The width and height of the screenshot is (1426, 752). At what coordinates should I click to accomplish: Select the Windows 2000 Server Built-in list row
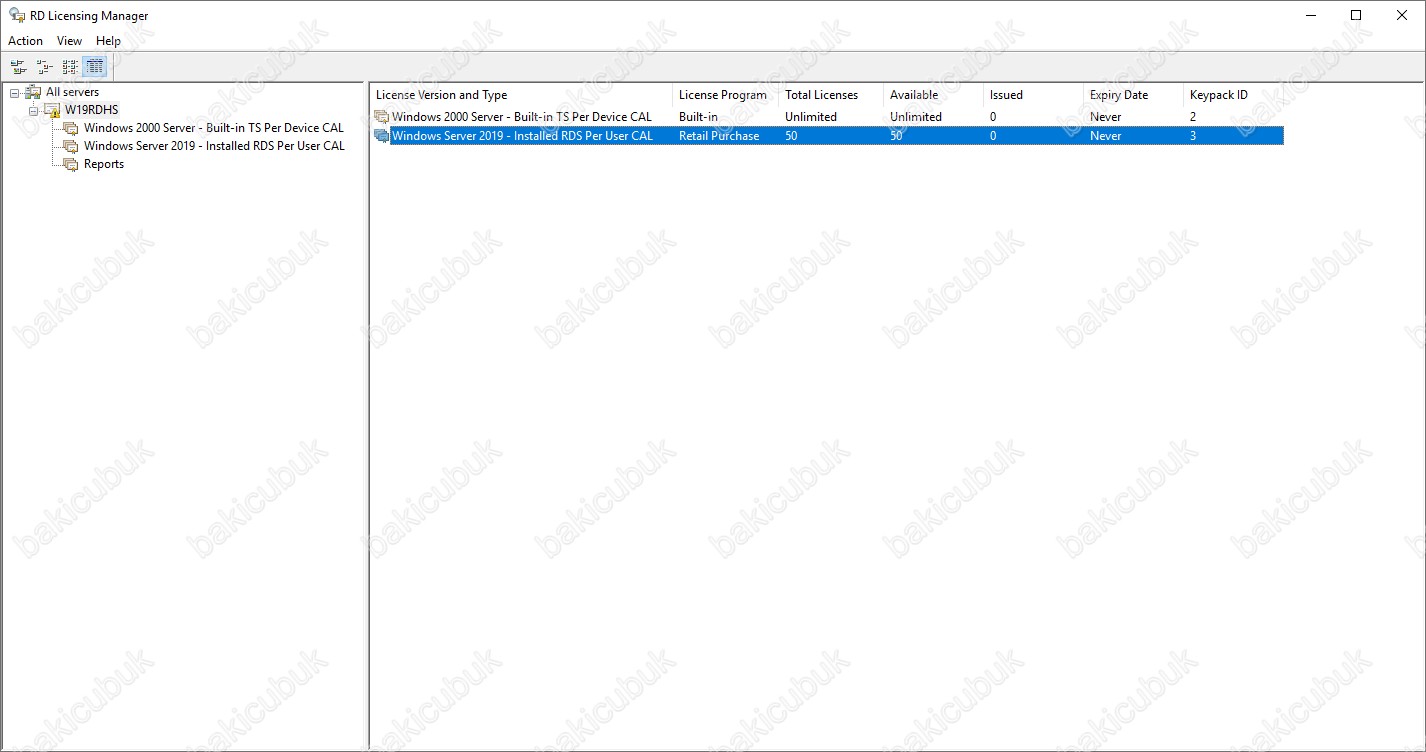point(521,117)
